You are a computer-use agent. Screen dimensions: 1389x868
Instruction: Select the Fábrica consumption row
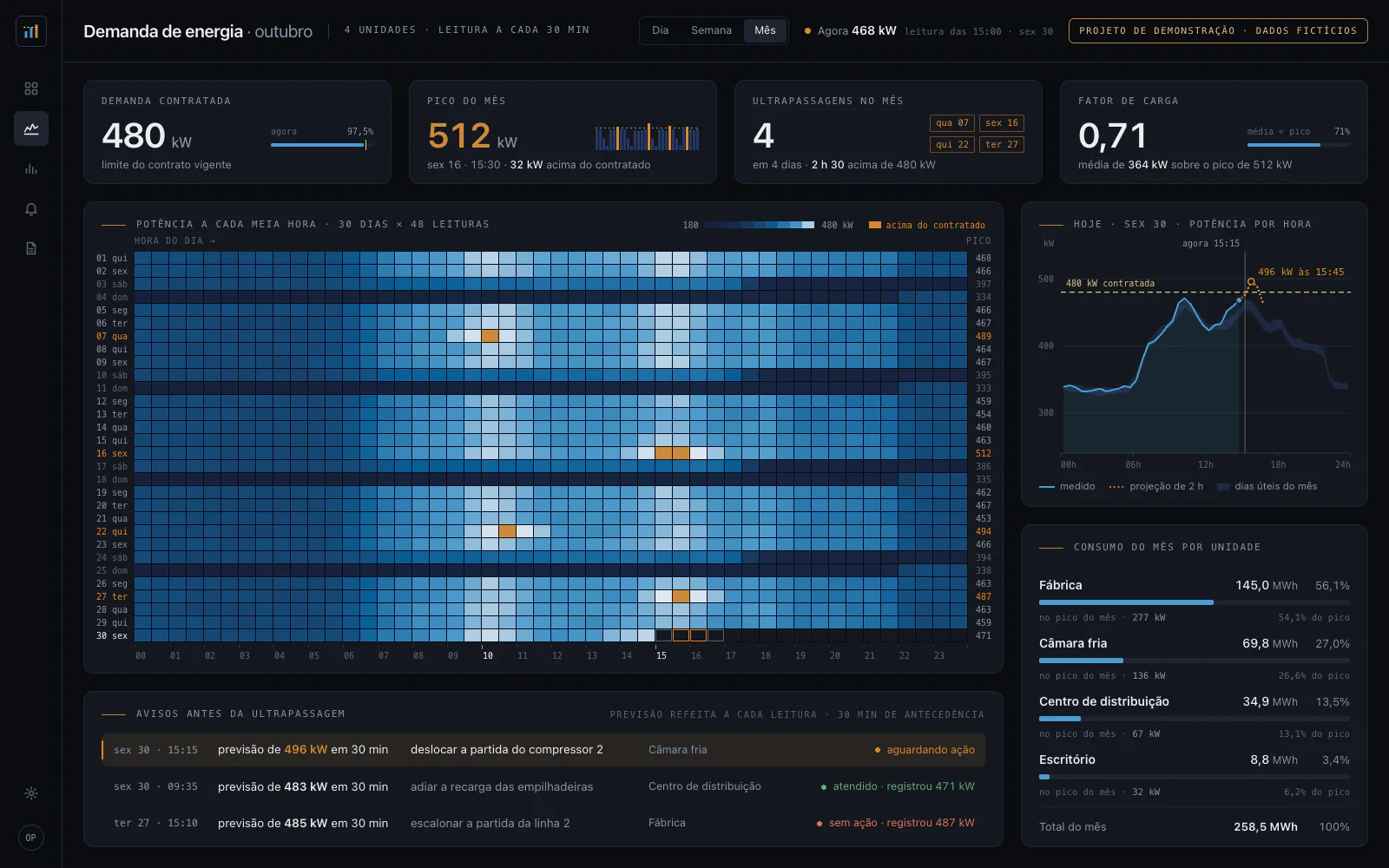(1195, 600)
